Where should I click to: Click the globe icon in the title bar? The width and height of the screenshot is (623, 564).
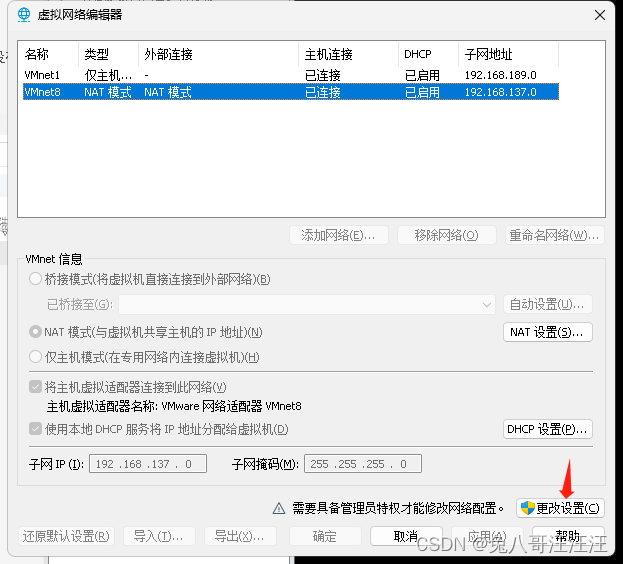pyautogui.click(x=24, y=15)
